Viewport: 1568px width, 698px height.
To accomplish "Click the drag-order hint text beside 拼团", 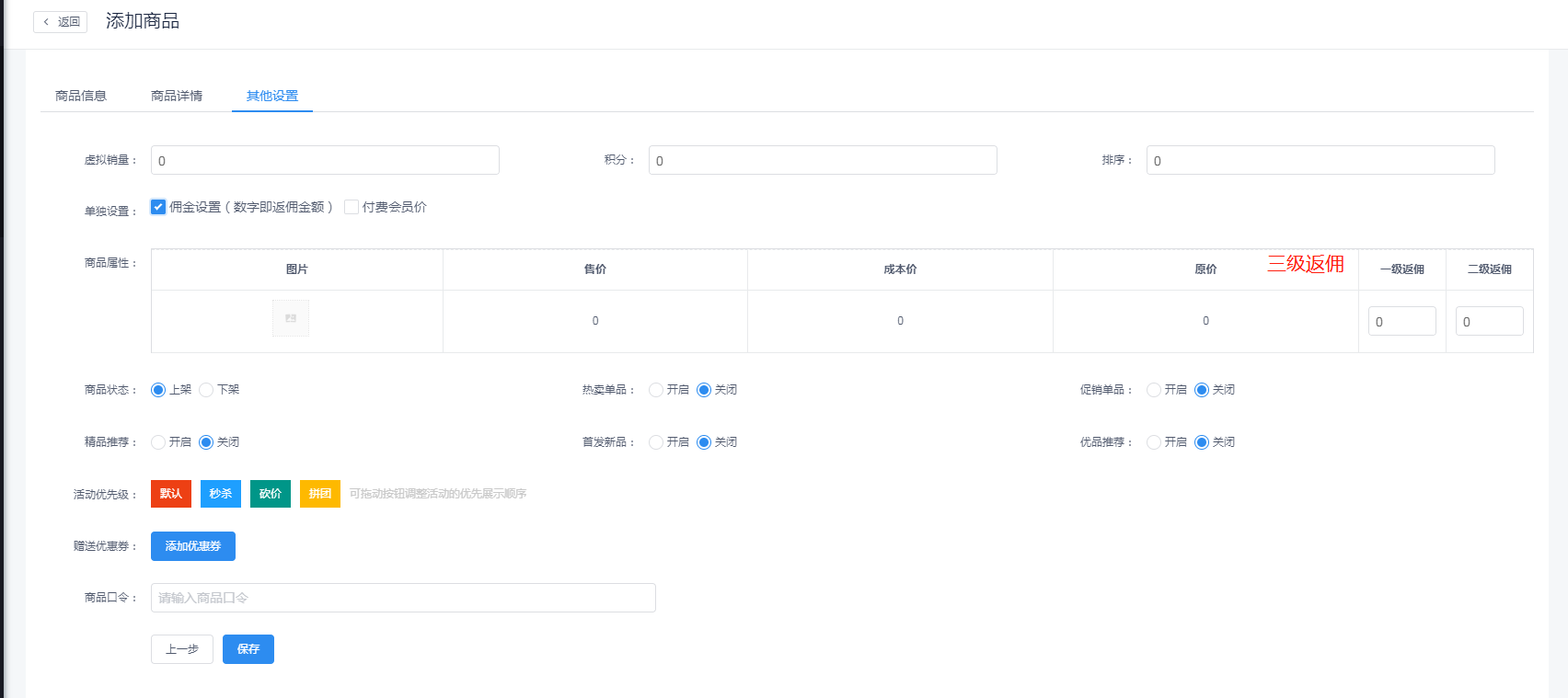I will point(438,494).
